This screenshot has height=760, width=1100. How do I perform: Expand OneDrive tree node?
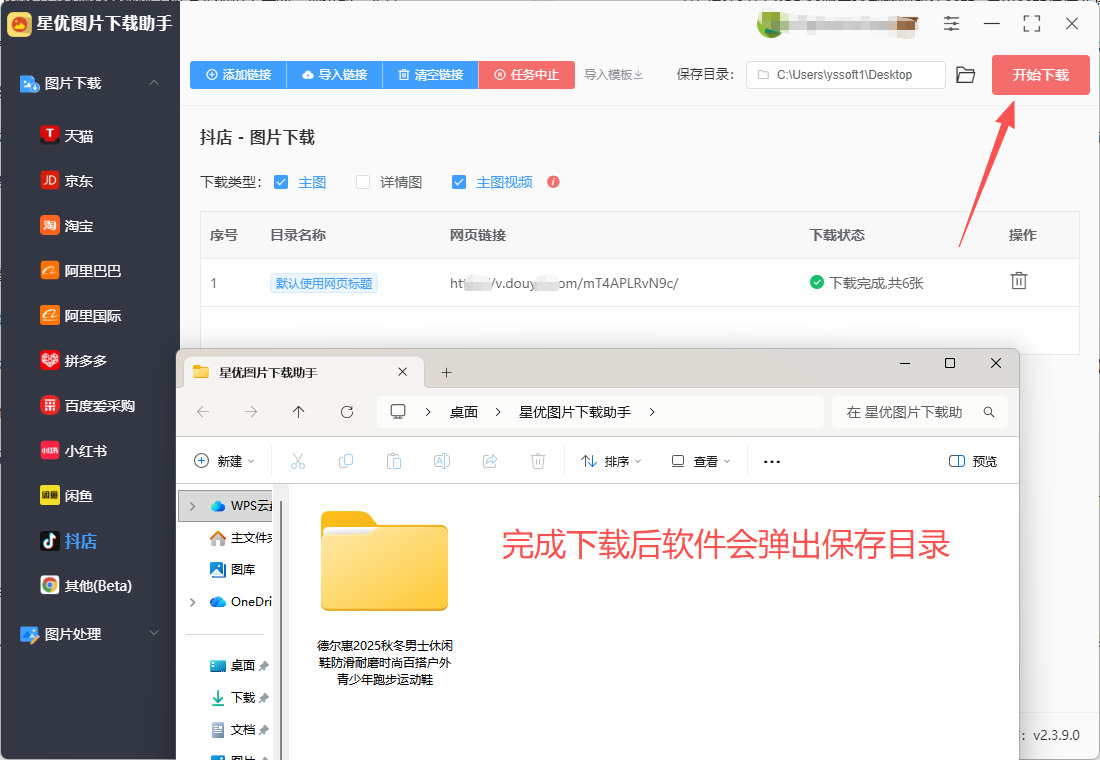(x=193, y=602)
